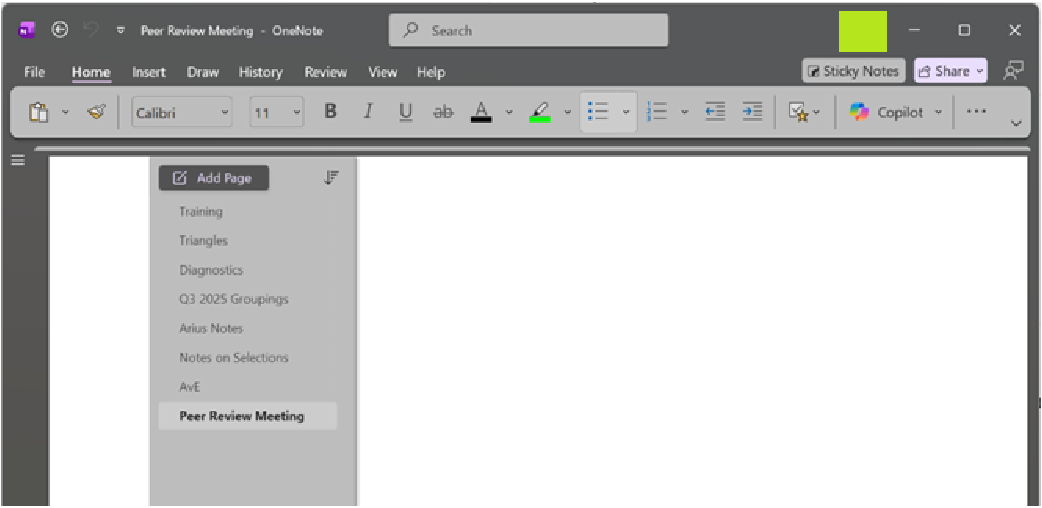This screenshot has height=508, width=1042.
Task: Click in the Search box
Action: (x=528, y=31)
